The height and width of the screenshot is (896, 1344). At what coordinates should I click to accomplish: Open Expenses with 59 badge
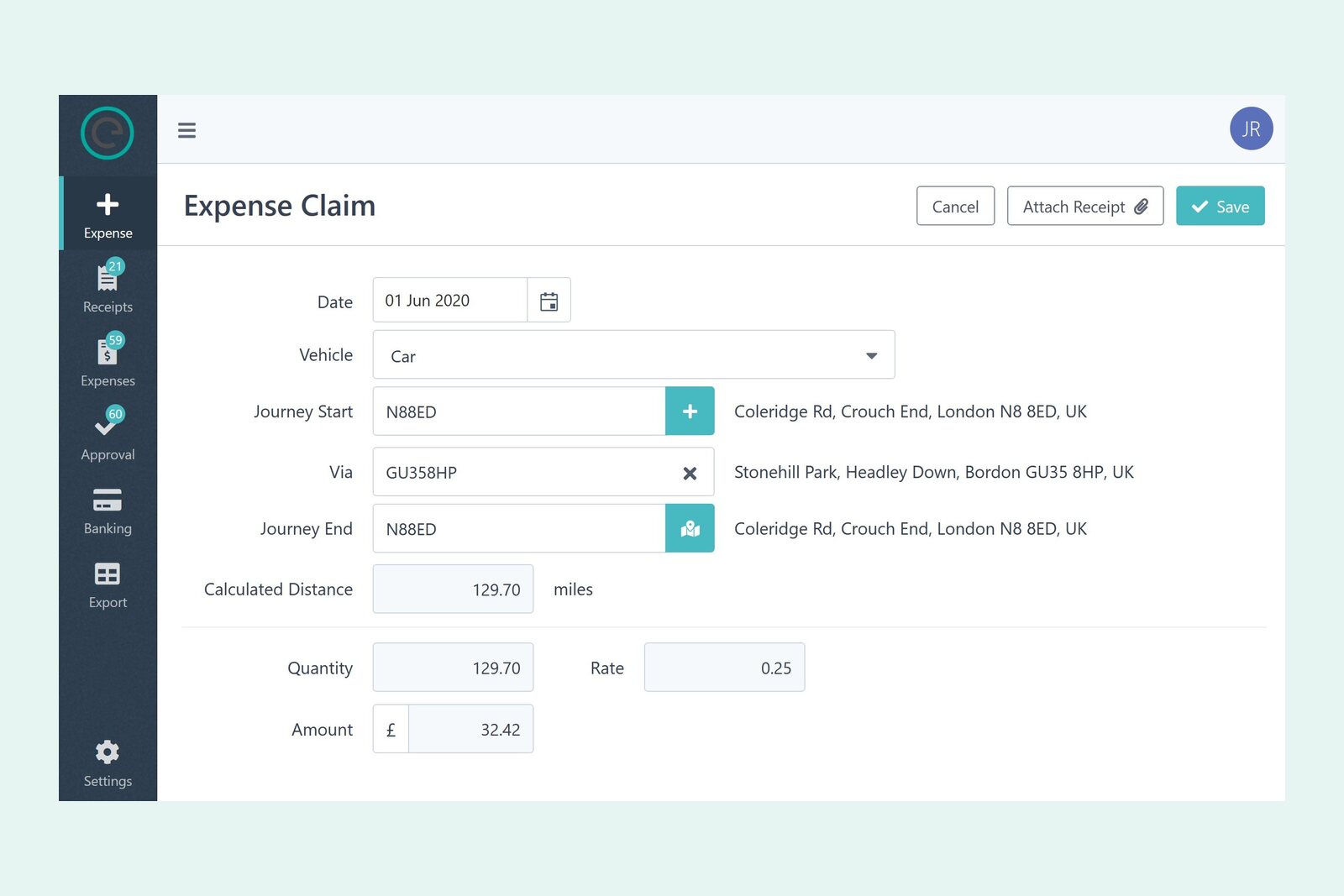[108, 360]
